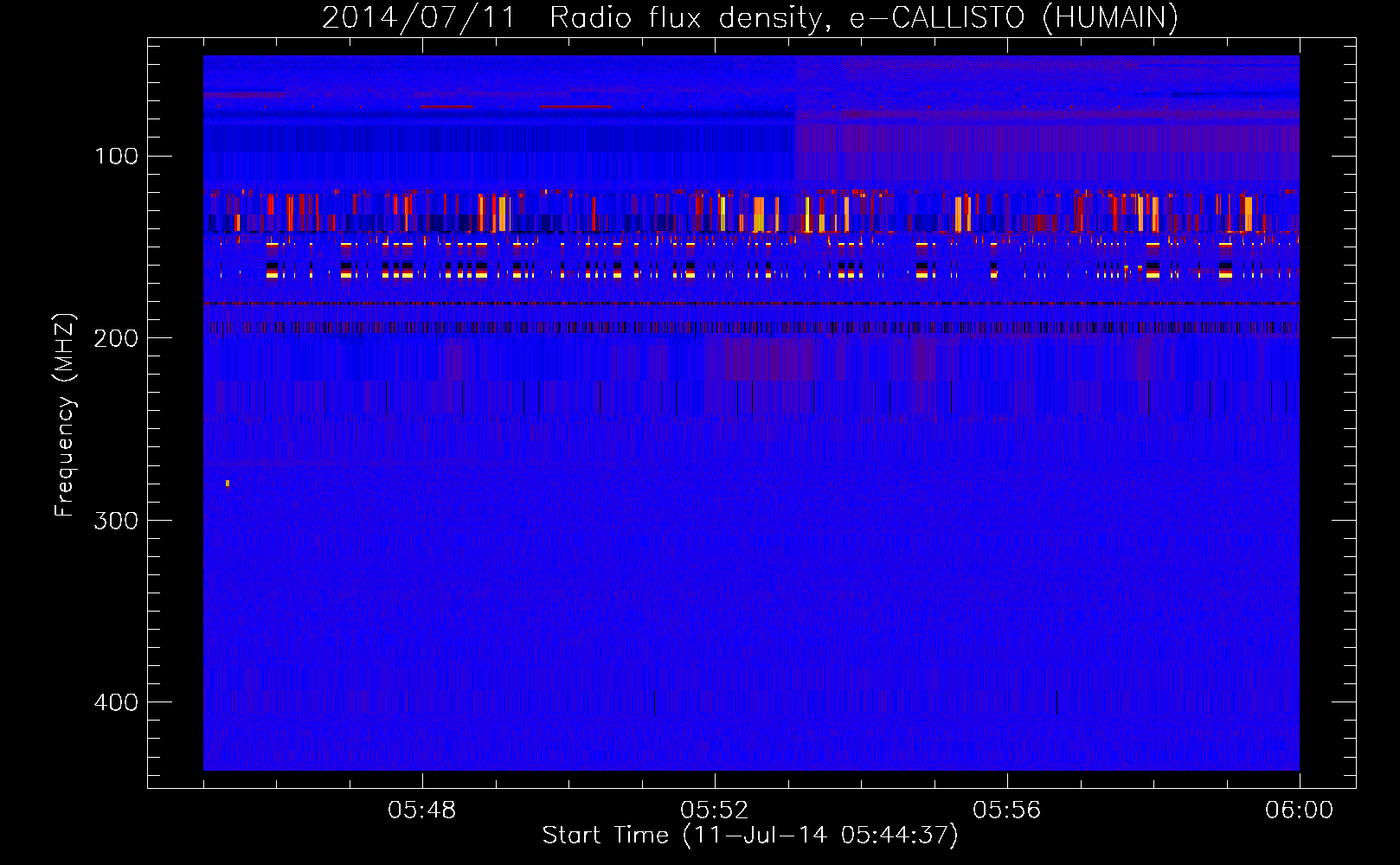Select the date '2014/07/11' in the title

click(x=419, y=17)
